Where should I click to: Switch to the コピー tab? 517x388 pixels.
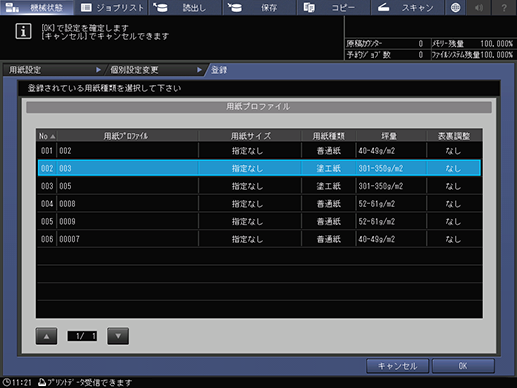point(333,7)
